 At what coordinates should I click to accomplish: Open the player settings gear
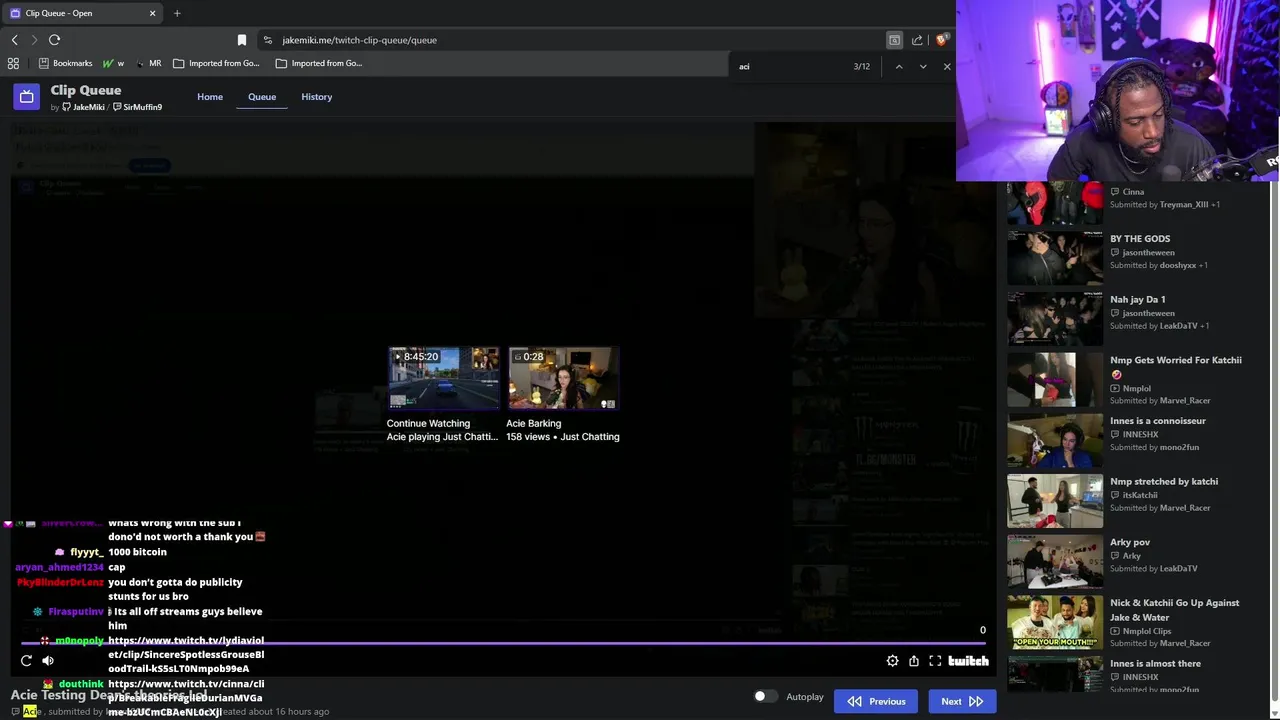pyautogui.click(x=892, y=660)
